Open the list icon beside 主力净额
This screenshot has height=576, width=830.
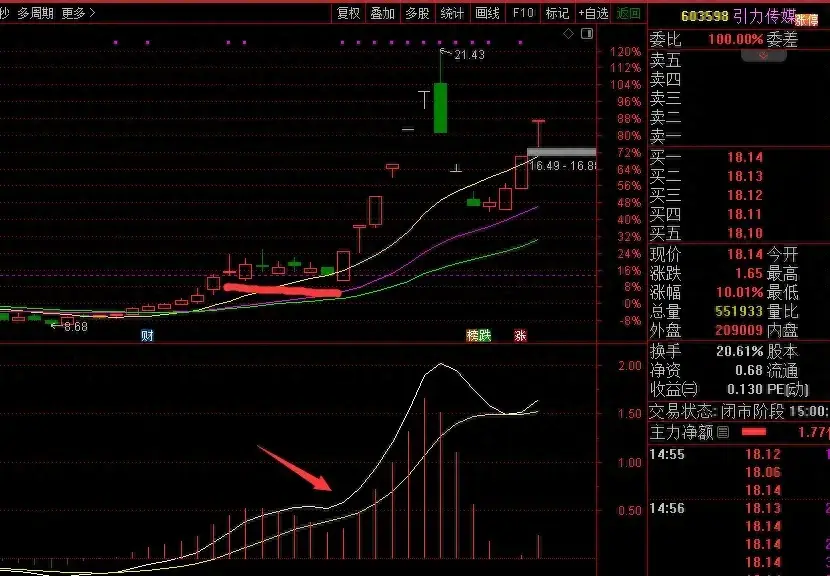tap(723, 433)
